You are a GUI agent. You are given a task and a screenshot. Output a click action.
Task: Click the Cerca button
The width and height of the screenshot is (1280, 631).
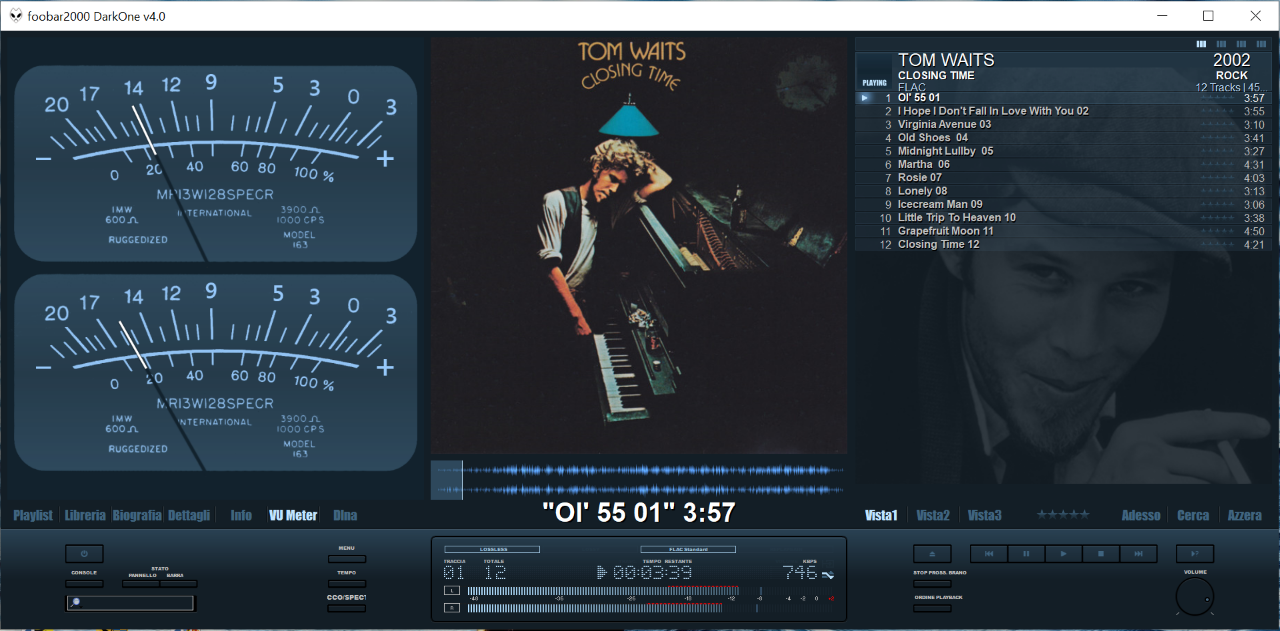[1193, 515]
